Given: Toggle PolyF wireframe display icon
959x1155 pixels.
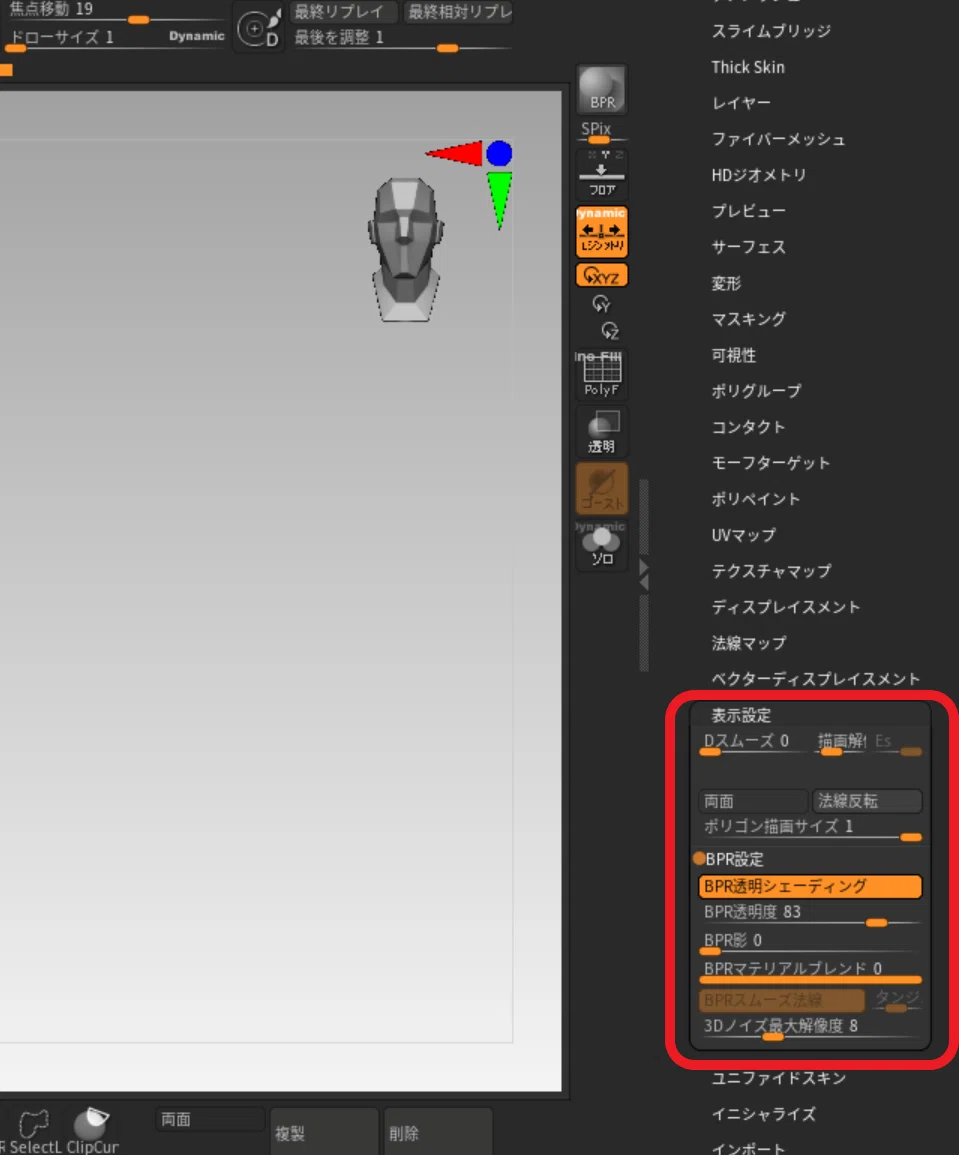Looking at the screenshot, I should pos(602,374).
